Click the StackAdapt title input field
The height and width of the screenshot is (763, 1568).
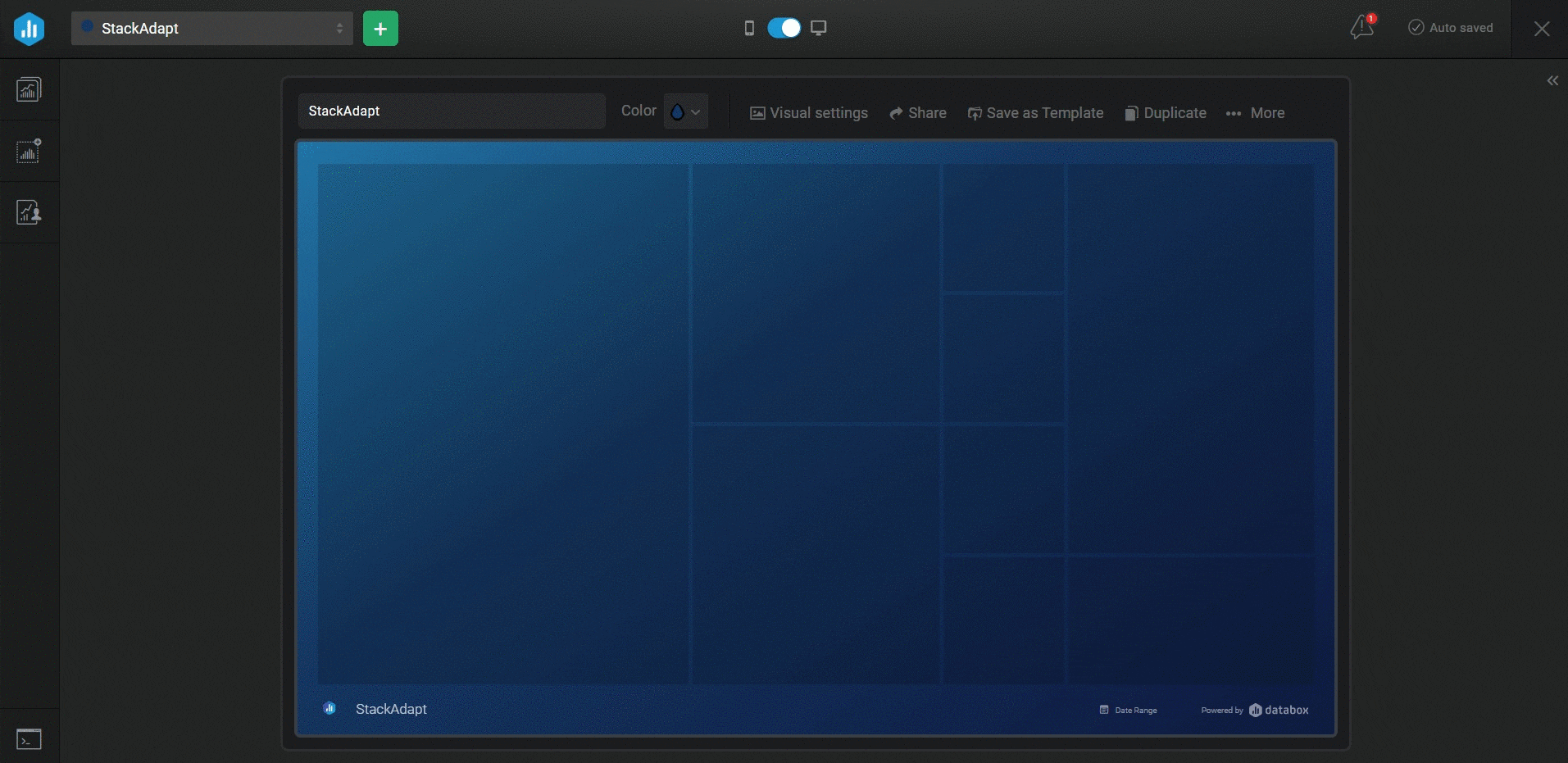451,111
